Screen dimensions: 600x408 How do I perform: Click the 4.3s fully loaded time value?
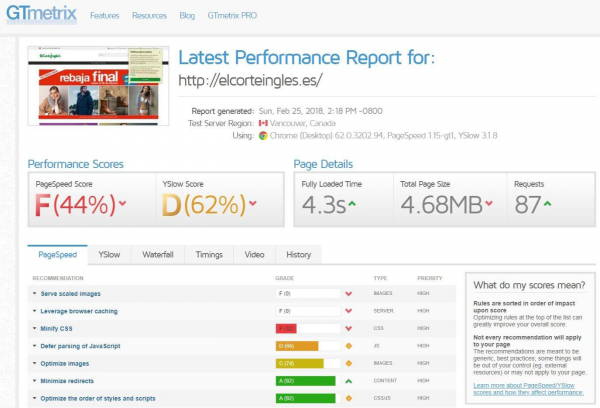coord(324,205)
